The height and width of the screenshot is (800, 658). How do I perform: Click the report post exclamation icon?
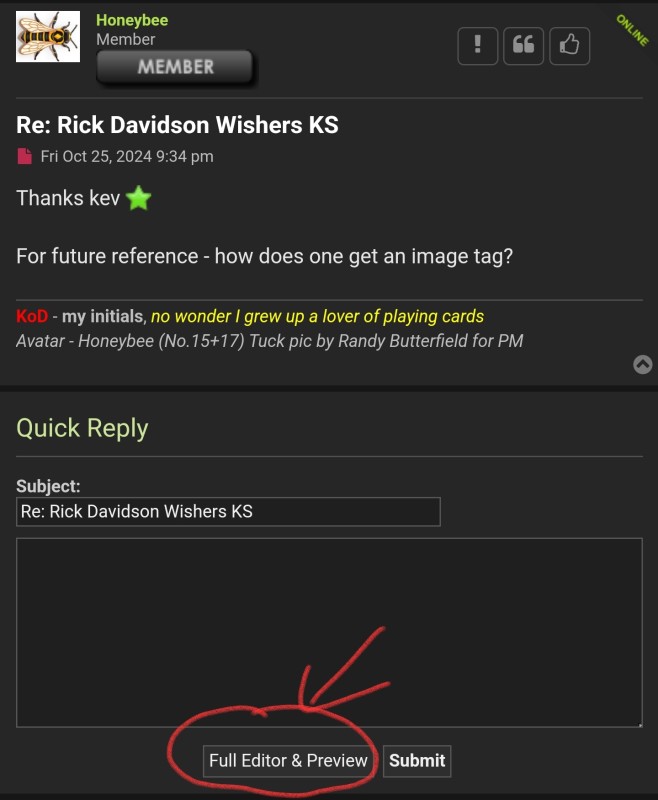(477, 46)
